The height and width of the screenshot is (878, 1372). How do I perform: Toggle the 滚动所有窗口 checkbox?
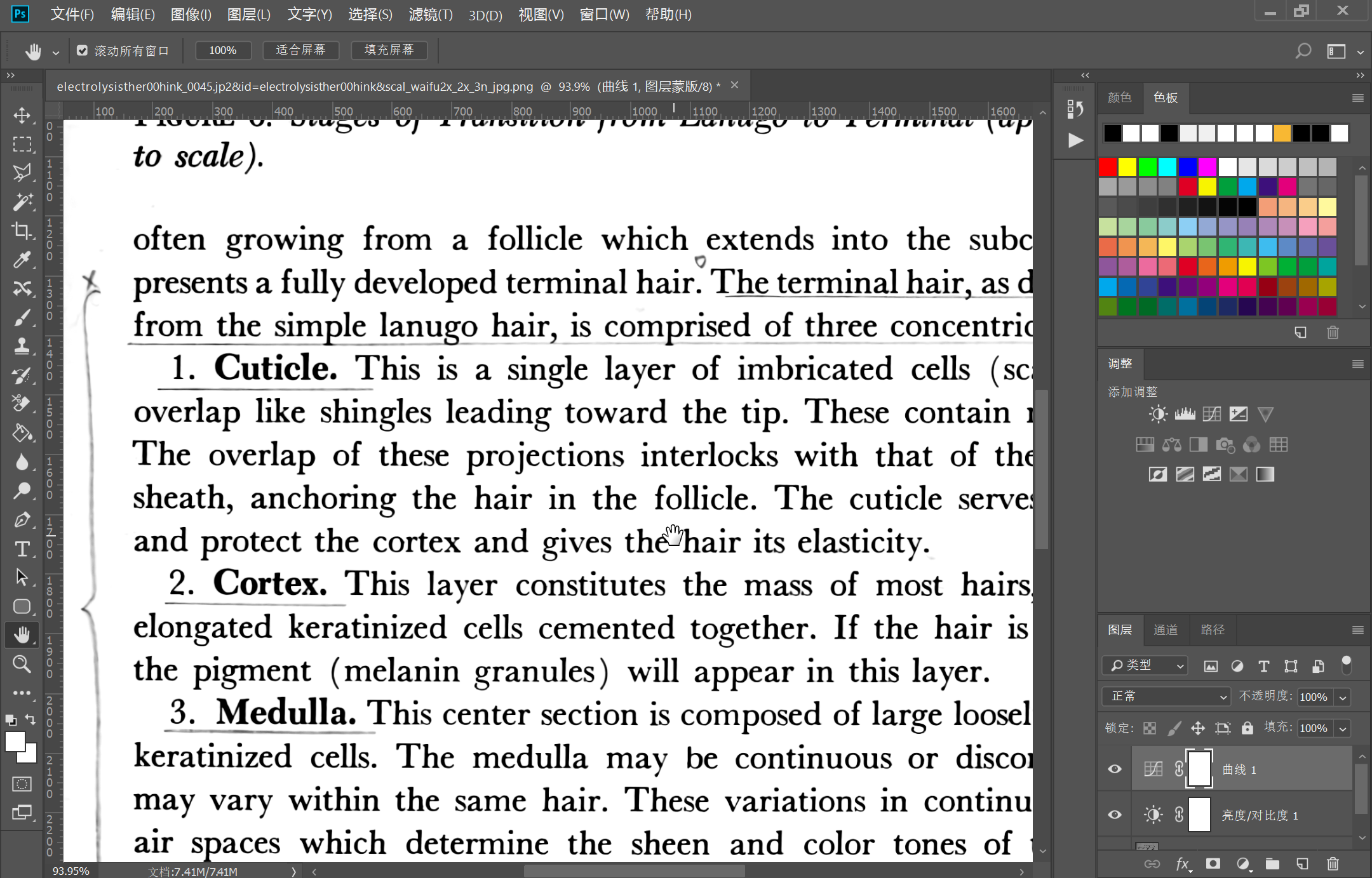pyautogui.click(x=82, y=50)
